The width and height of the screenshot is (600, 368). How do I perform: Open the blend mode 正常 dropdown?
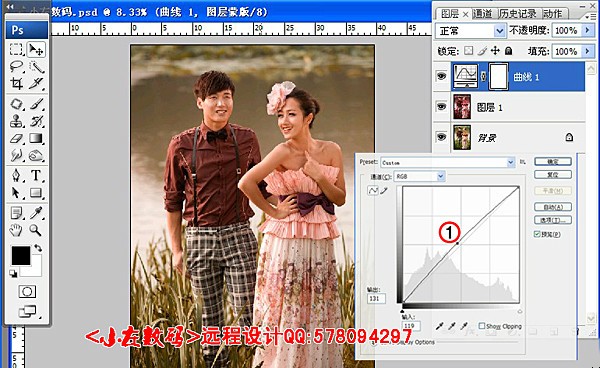point(471,31)
